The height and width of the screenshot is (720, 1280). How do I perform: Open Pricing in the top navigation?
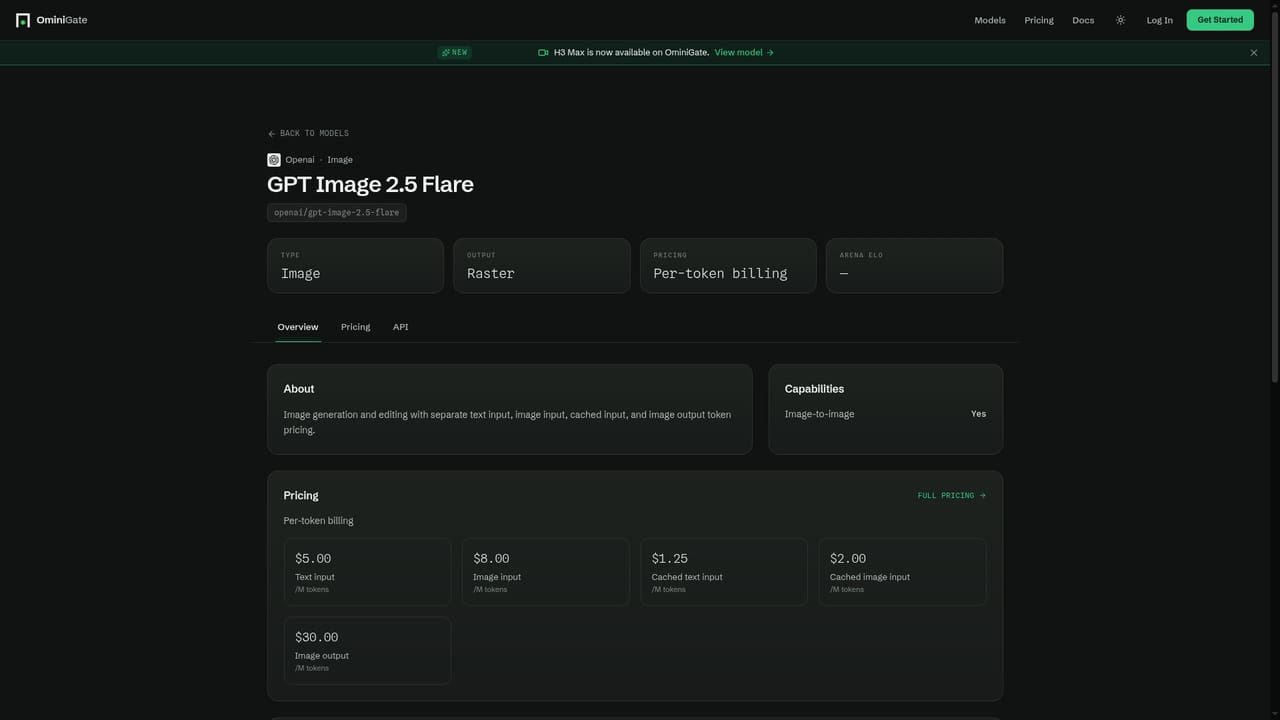[1039, 20]
